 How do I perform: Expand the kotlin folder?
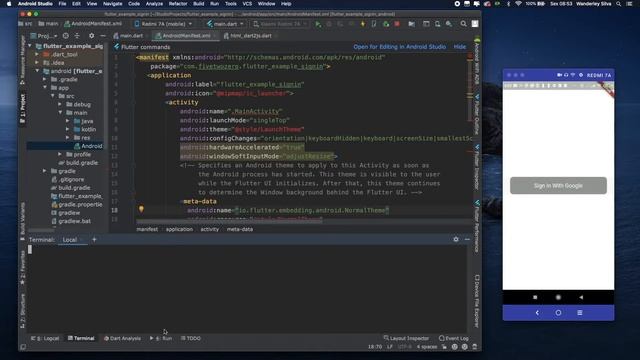point(67,129)
